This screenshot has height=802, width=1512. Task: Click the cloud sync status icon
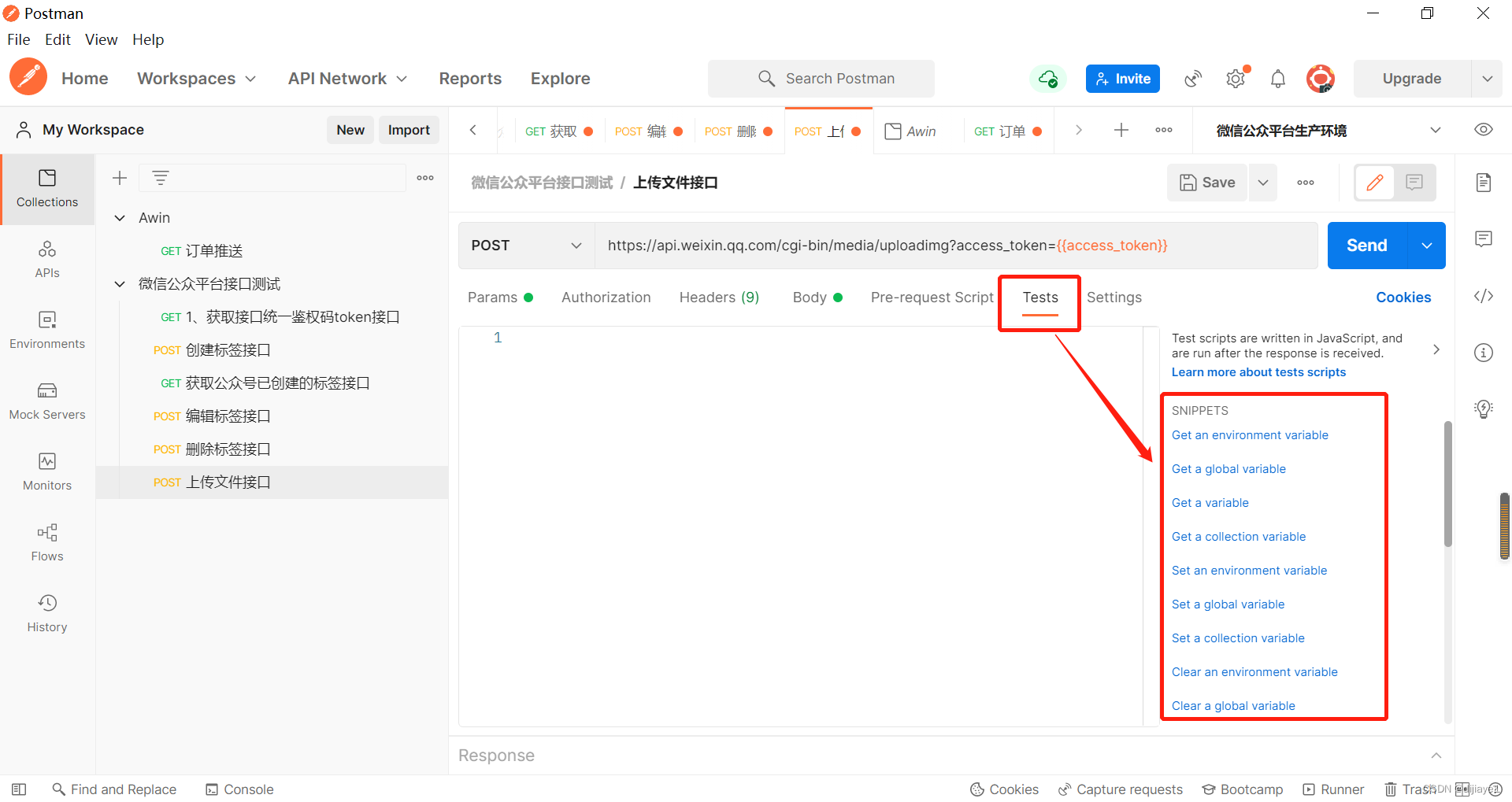[x=1048, y=79]
